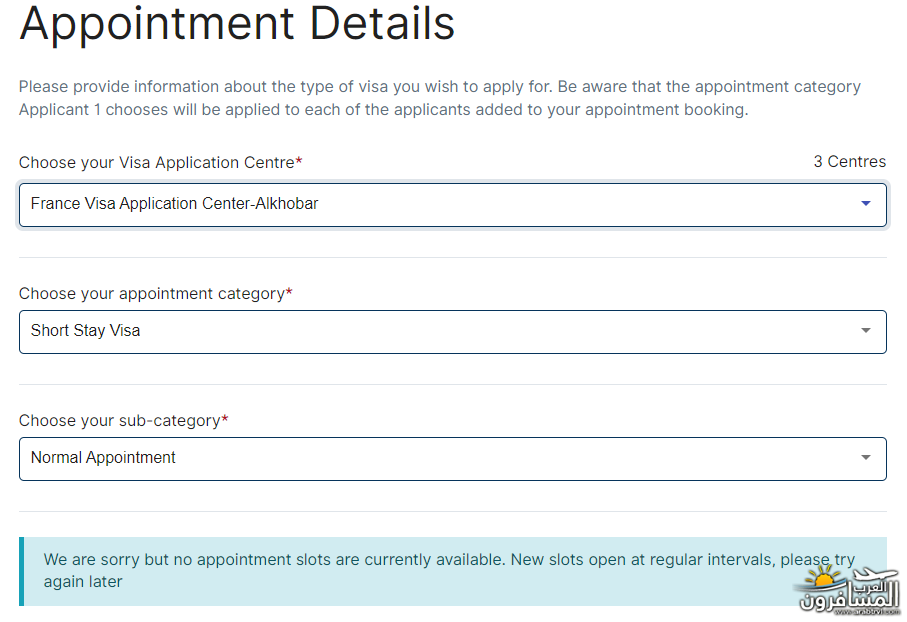Click the 3 Centres counter text
Image resolution: width=907 pixels, height=622 pixels.
(x=849, y=161)
